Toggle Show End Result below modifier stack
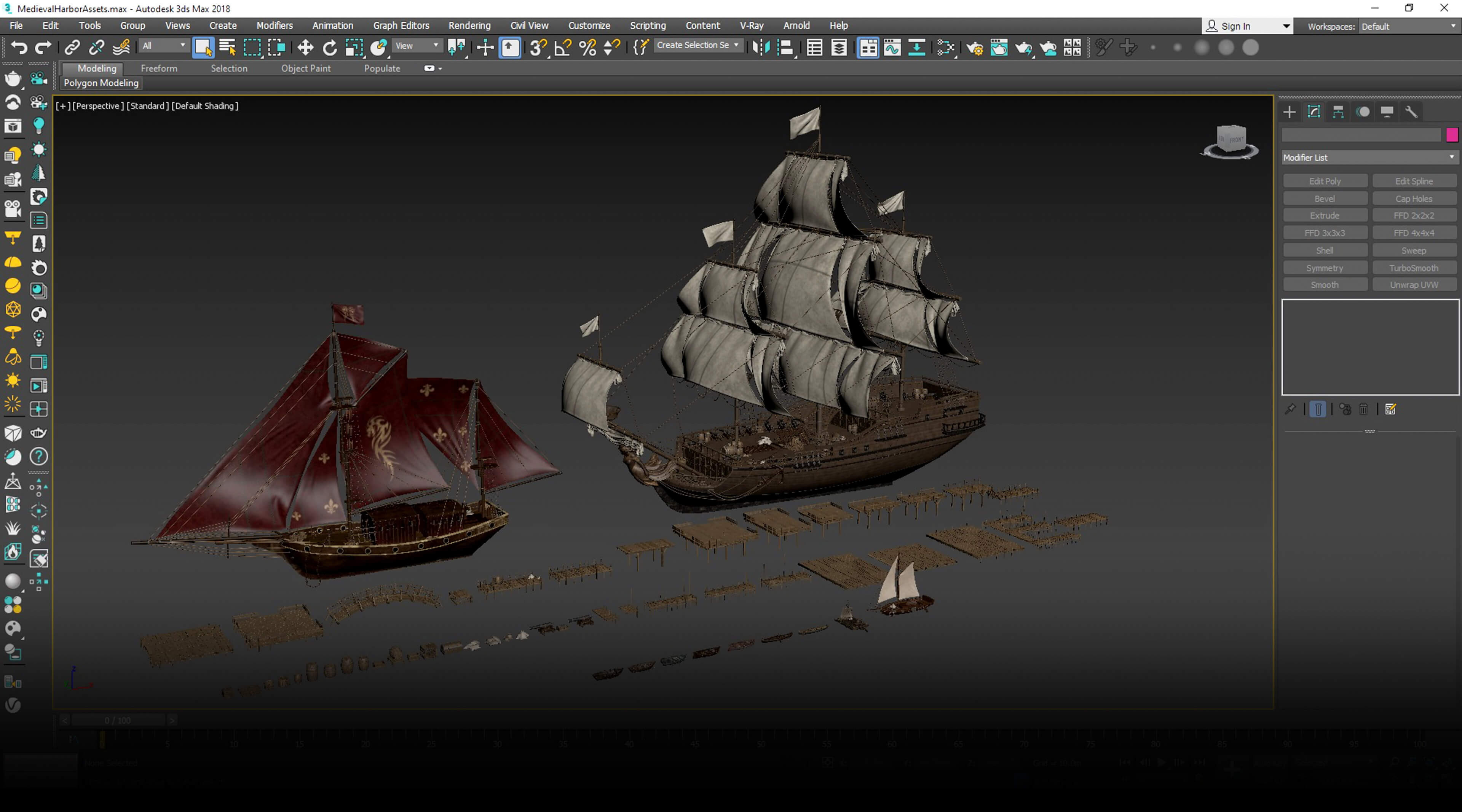Screen dimensions: 1462x812 [1318, 409]
